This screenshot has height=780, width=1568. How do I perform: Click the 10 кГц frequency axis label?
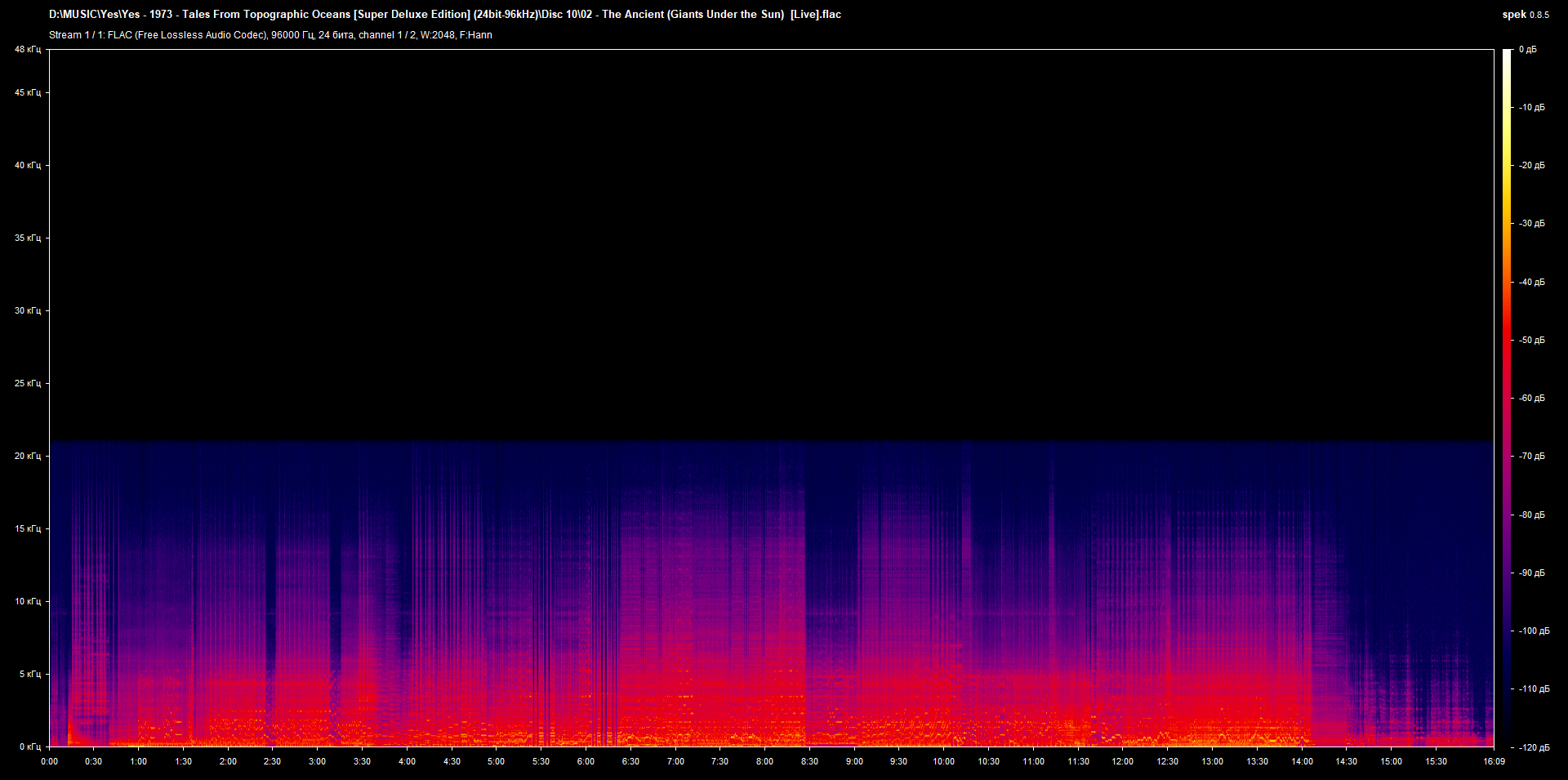28,601
